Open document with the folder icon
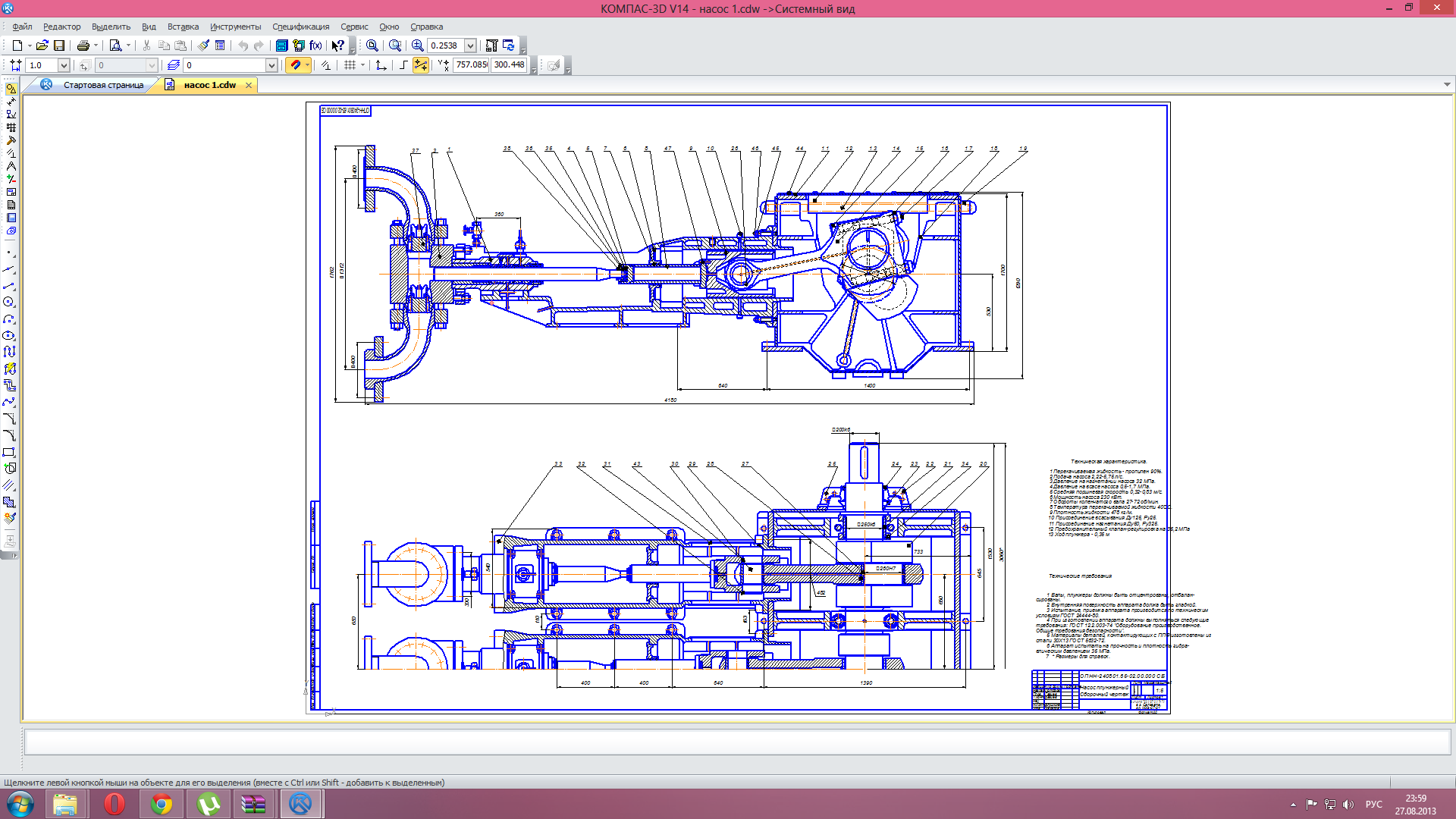This screenshot has height=819, width=1456. (42, 45)
